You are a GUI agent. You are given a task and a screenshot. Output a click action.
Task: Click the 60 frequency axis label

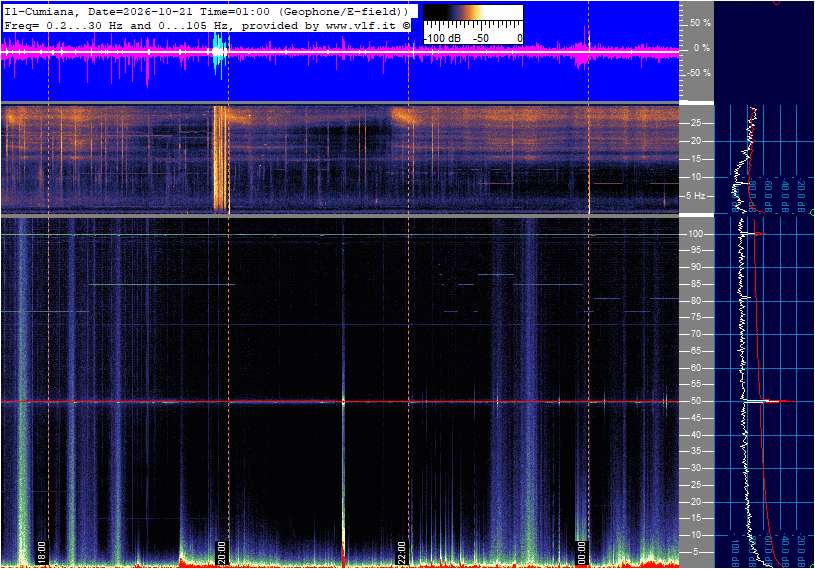pyautogui.click(x=695, y=368)
